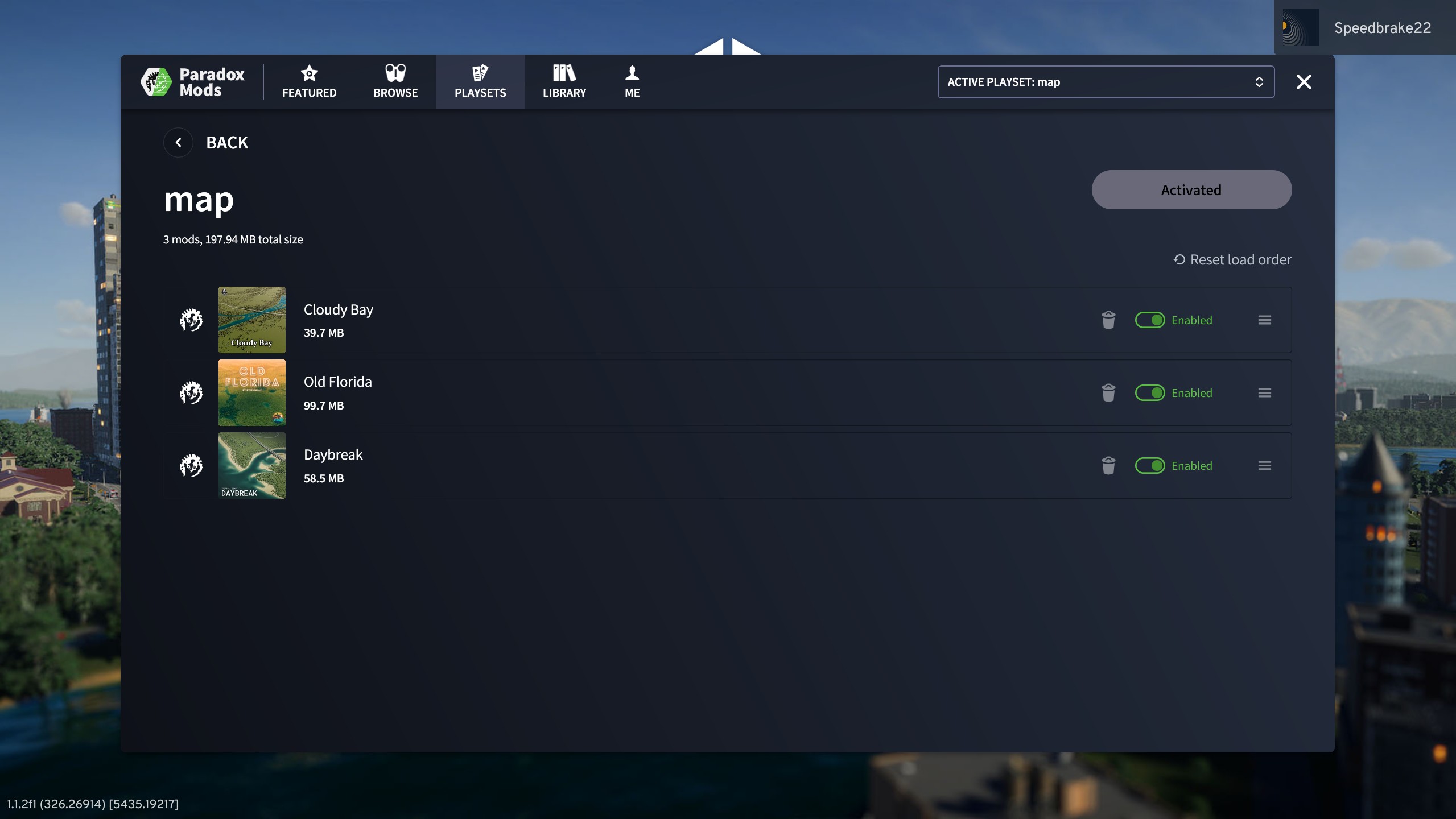Click the Back chevron arrow
Viewport: 1456px width, 819px height.
point(178,142)
